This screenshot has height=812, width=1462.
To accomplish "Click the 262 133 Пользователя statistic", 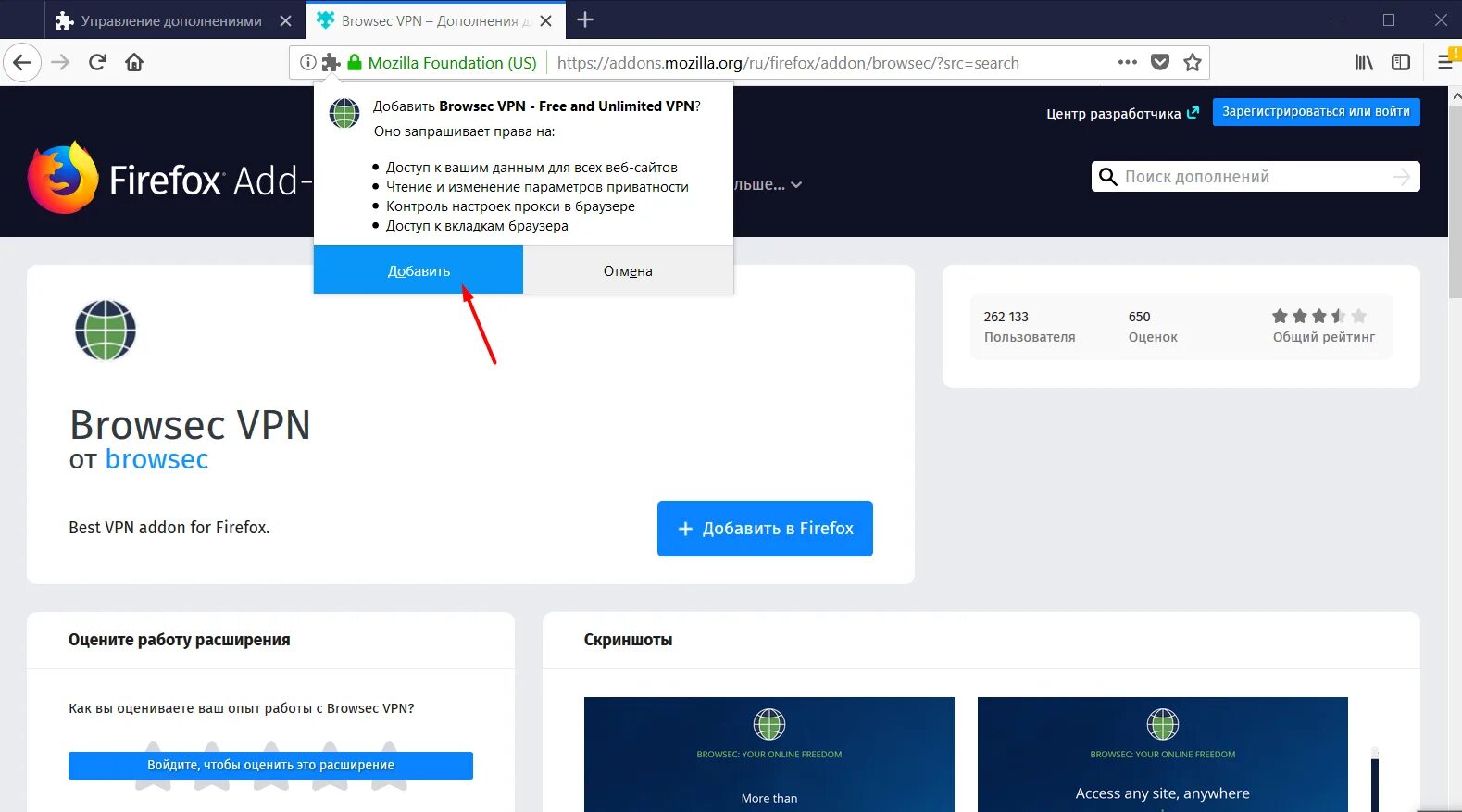I will click(1029, 327).
